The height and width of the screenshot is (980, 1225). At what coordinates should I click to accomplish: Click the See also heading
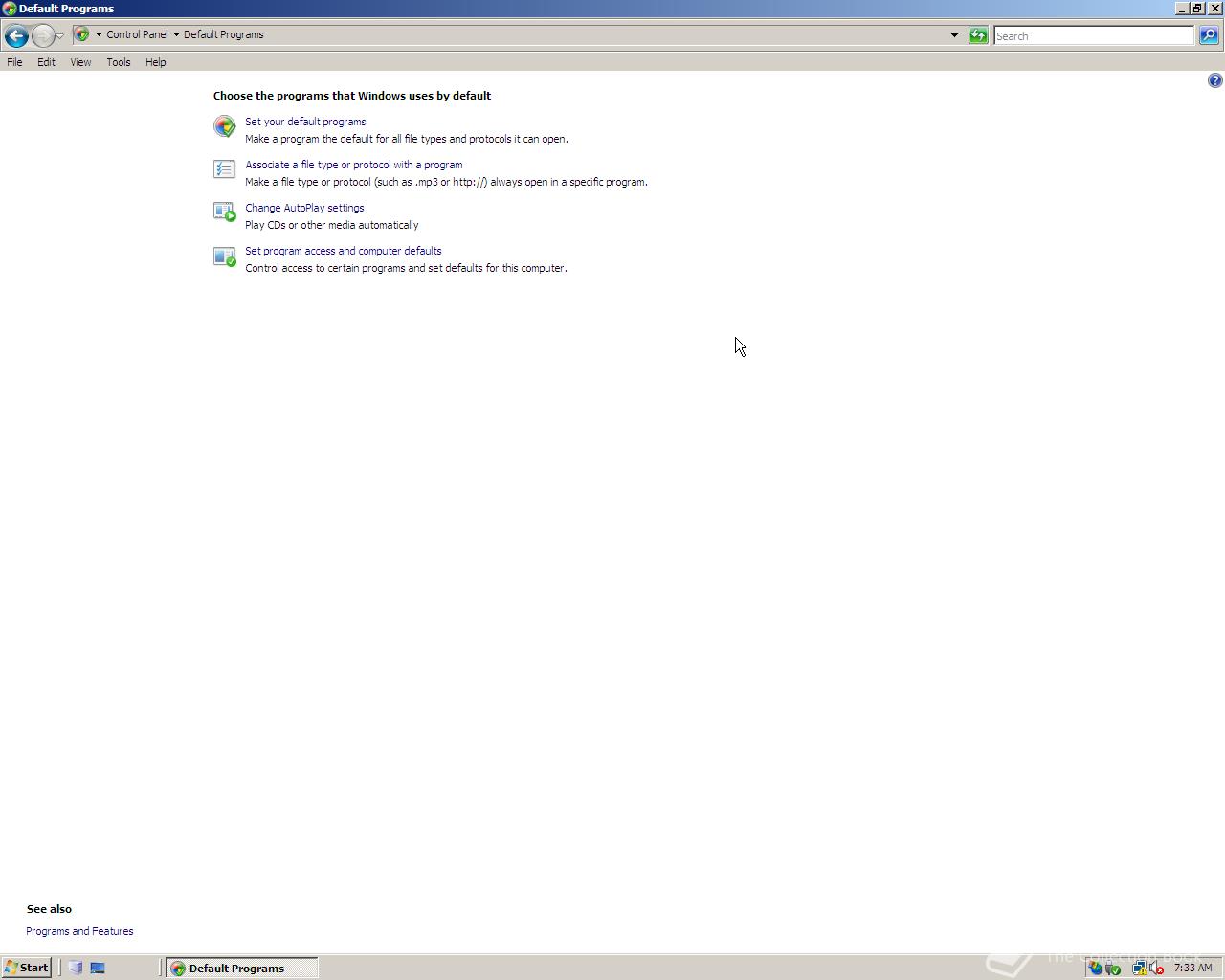coord(49,909)
